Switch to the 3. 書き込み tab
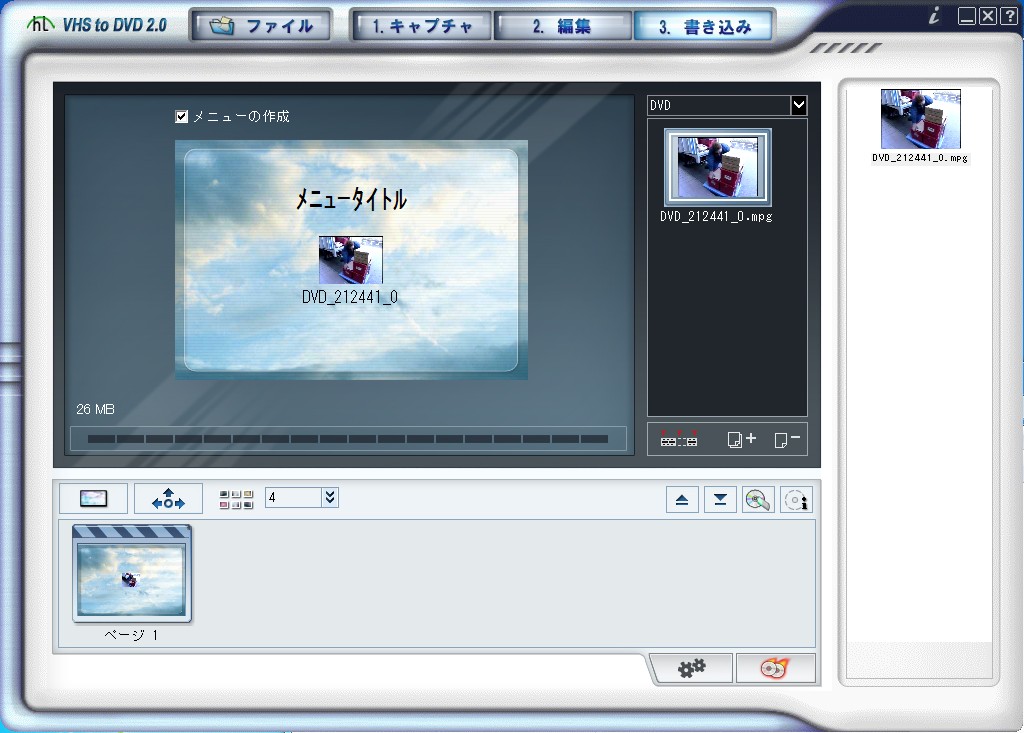Screen dimensions: 1024x733 click(x=703, y=26)
